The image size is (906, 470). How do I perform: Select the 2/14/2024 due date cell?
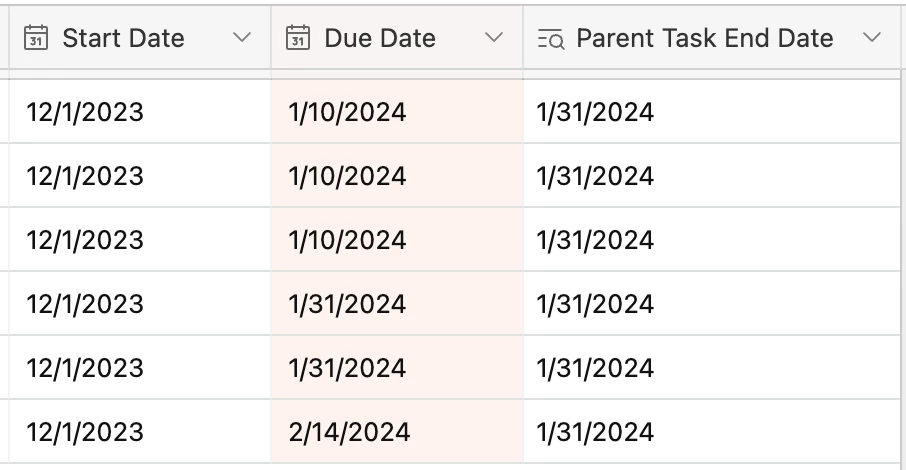pos(397,431)
